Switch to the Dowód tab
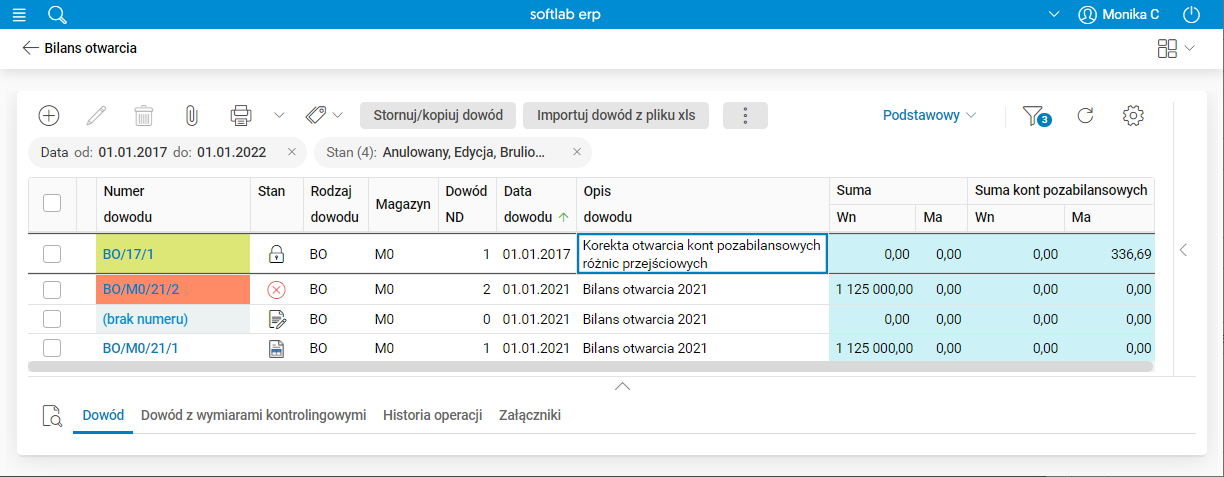 (x=103, y=414)
